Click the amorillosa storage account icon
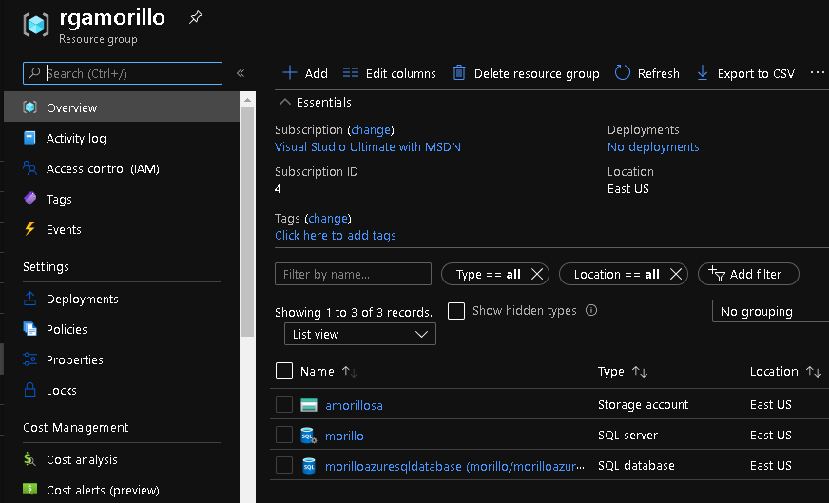Viewport: 829px width, 503px height. 309,405
